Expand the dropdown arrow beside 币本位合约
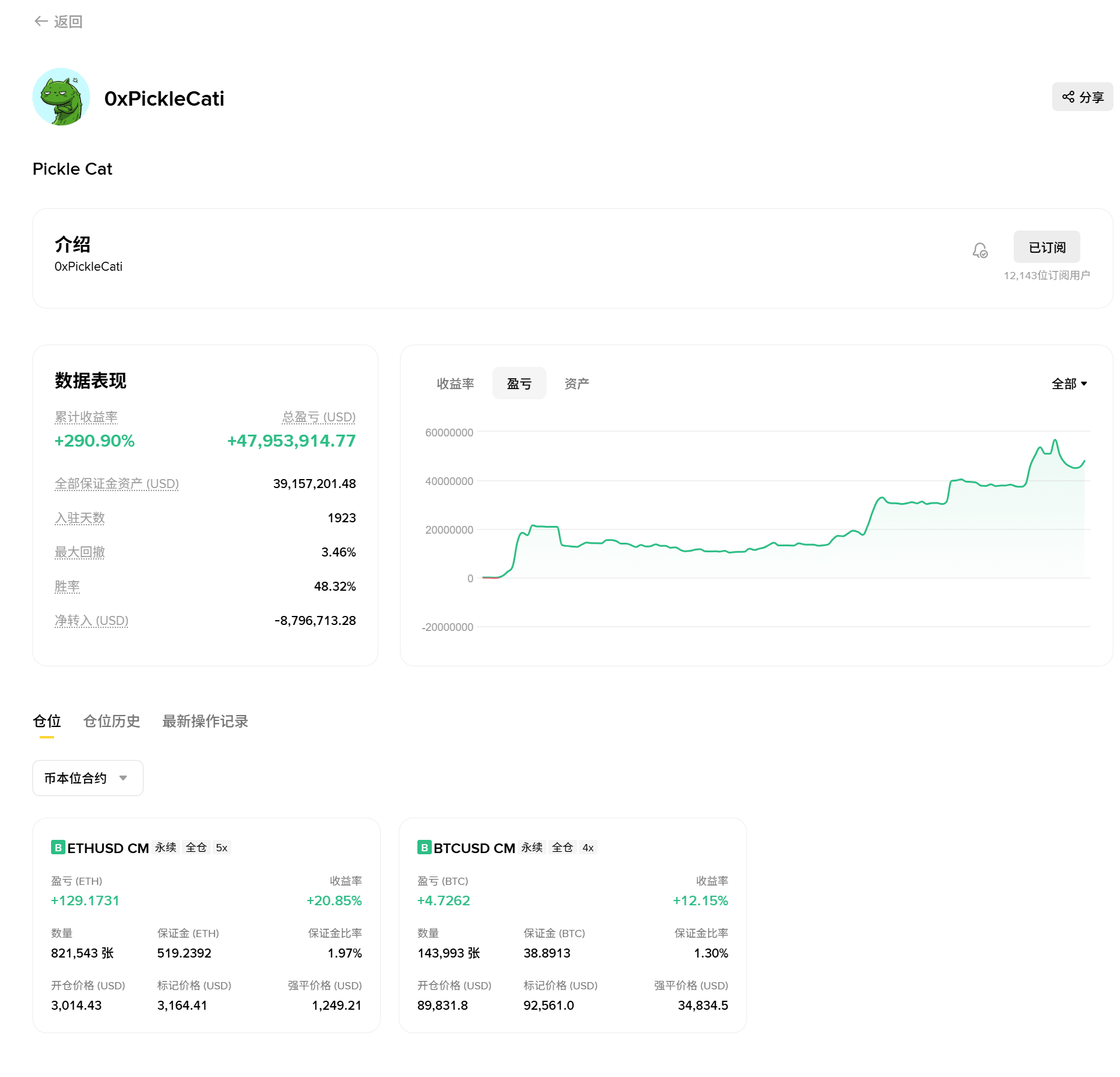Image resolution: width=1120 pixels, height=1077 pixels. click(x=124, y=778)
